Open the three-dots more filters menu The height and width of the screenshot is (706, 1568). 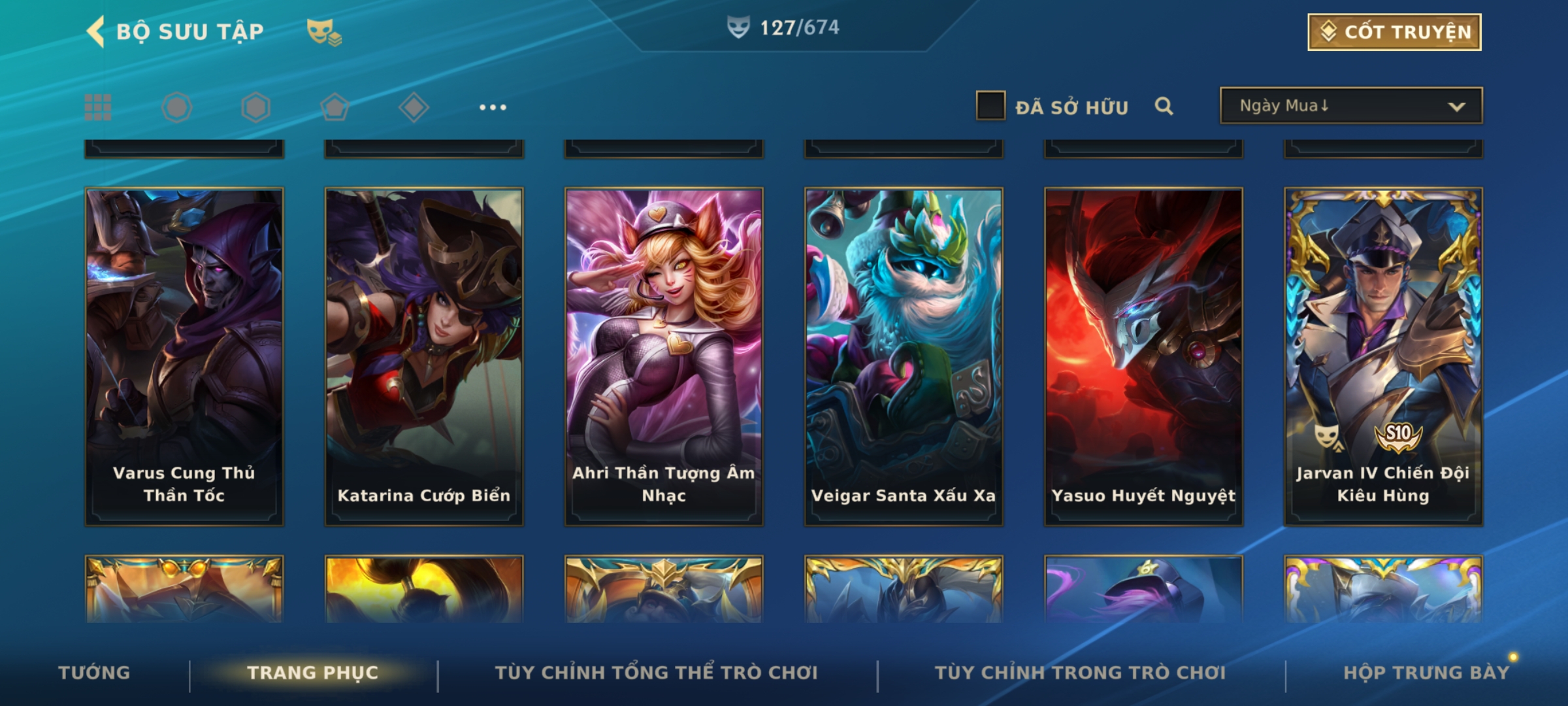click(493, 107)
